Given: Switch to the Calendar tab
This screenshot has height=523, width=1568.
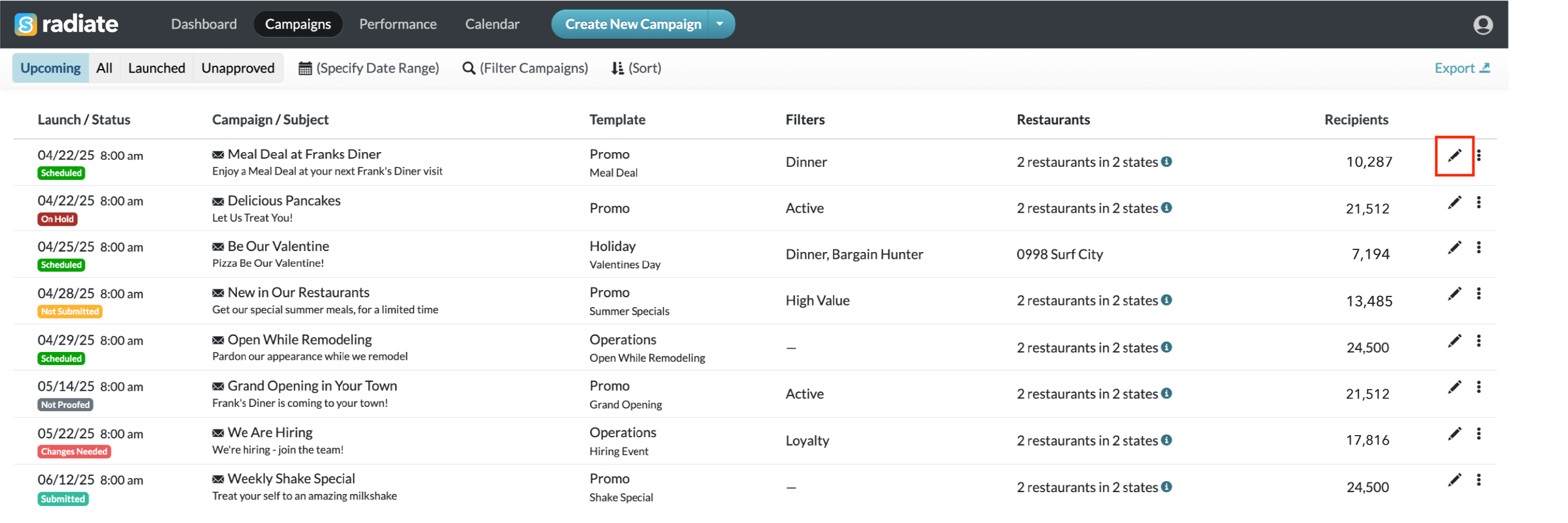Looking at the screenshot, I should pyautogui.click(x=492, y=25).
